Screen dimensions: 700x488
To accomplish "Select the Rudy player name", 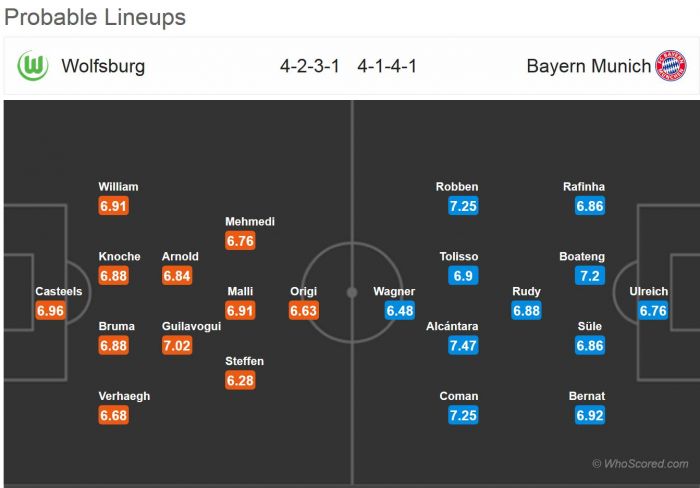I will [526, 292].
